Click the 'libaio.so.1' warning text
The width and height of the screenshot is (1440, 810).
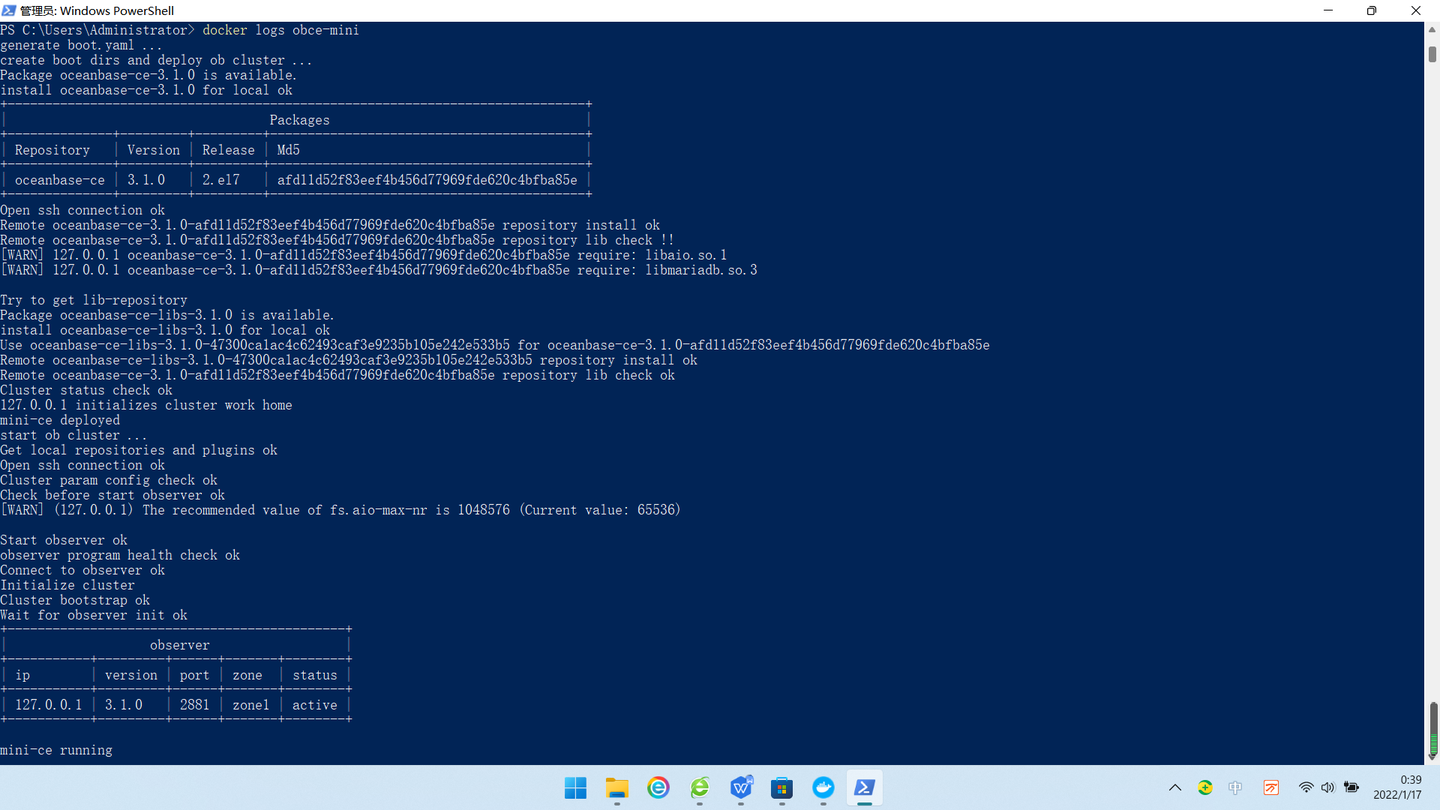point(686,255)
